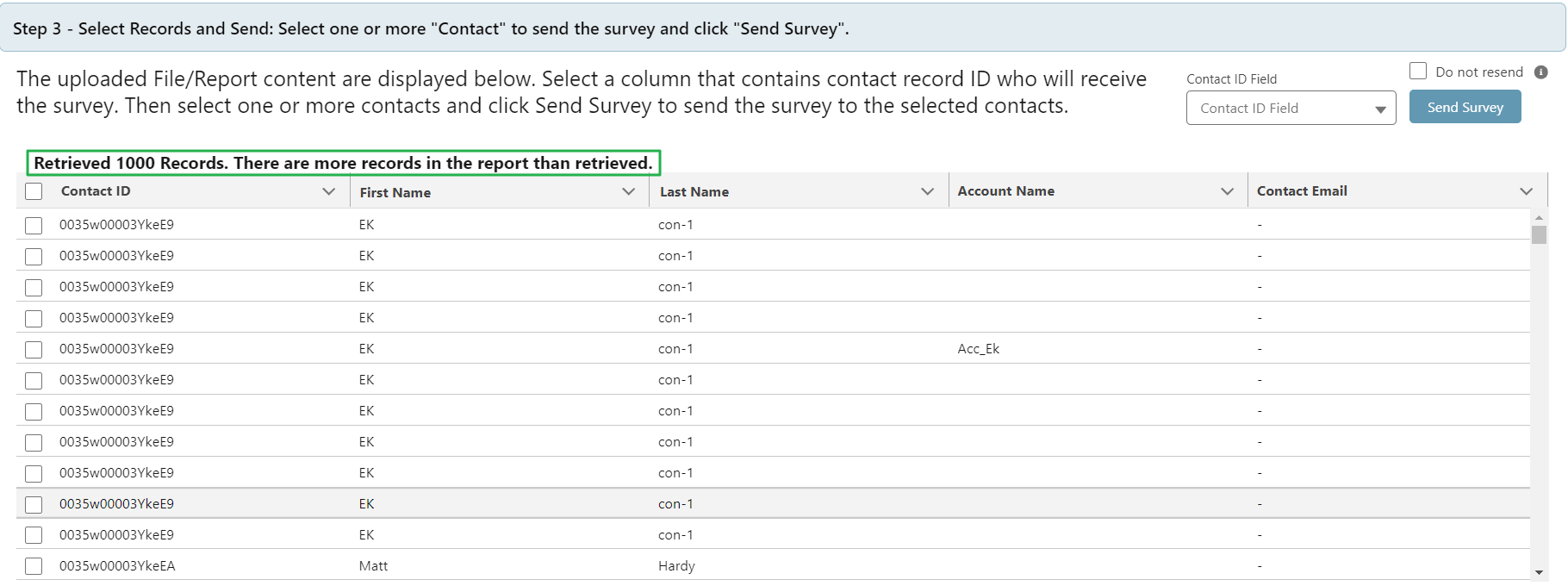Enable the Do not resend checkbox
Image resolution: width=1568 pixels, height=586 pixels.
click(x=1417, y=71)
